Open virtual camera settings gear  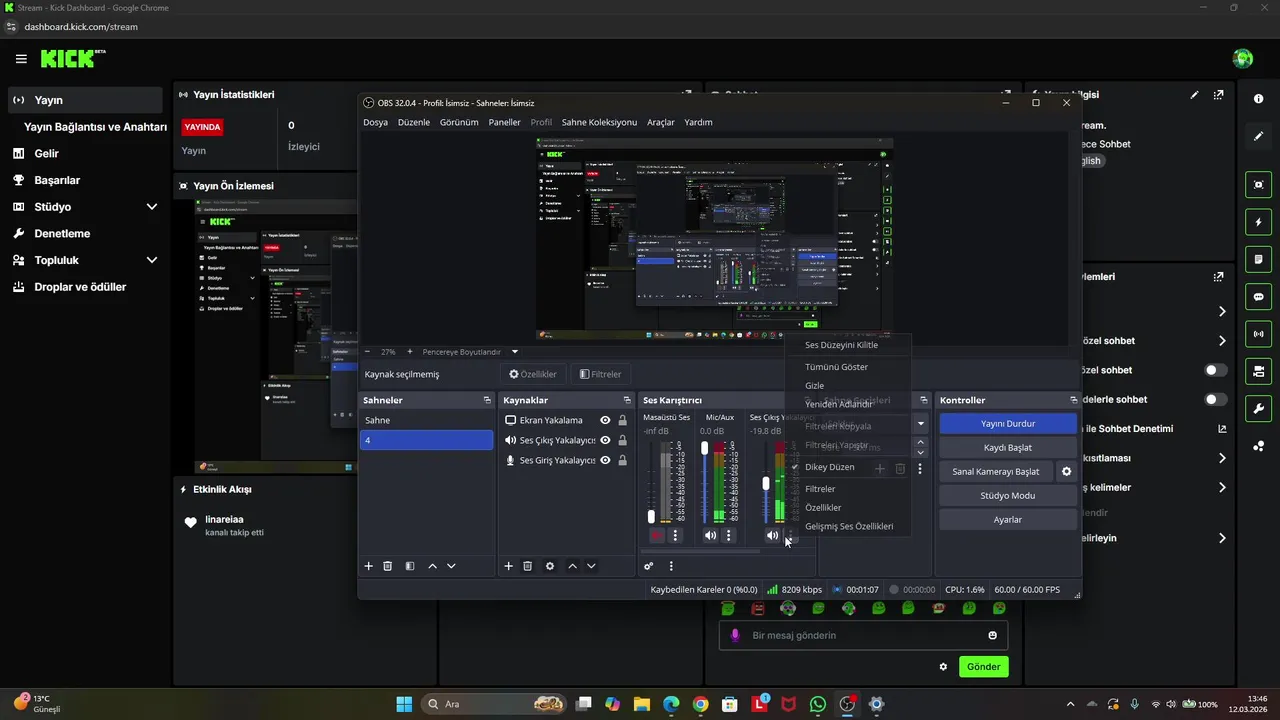click(1066, 471)
